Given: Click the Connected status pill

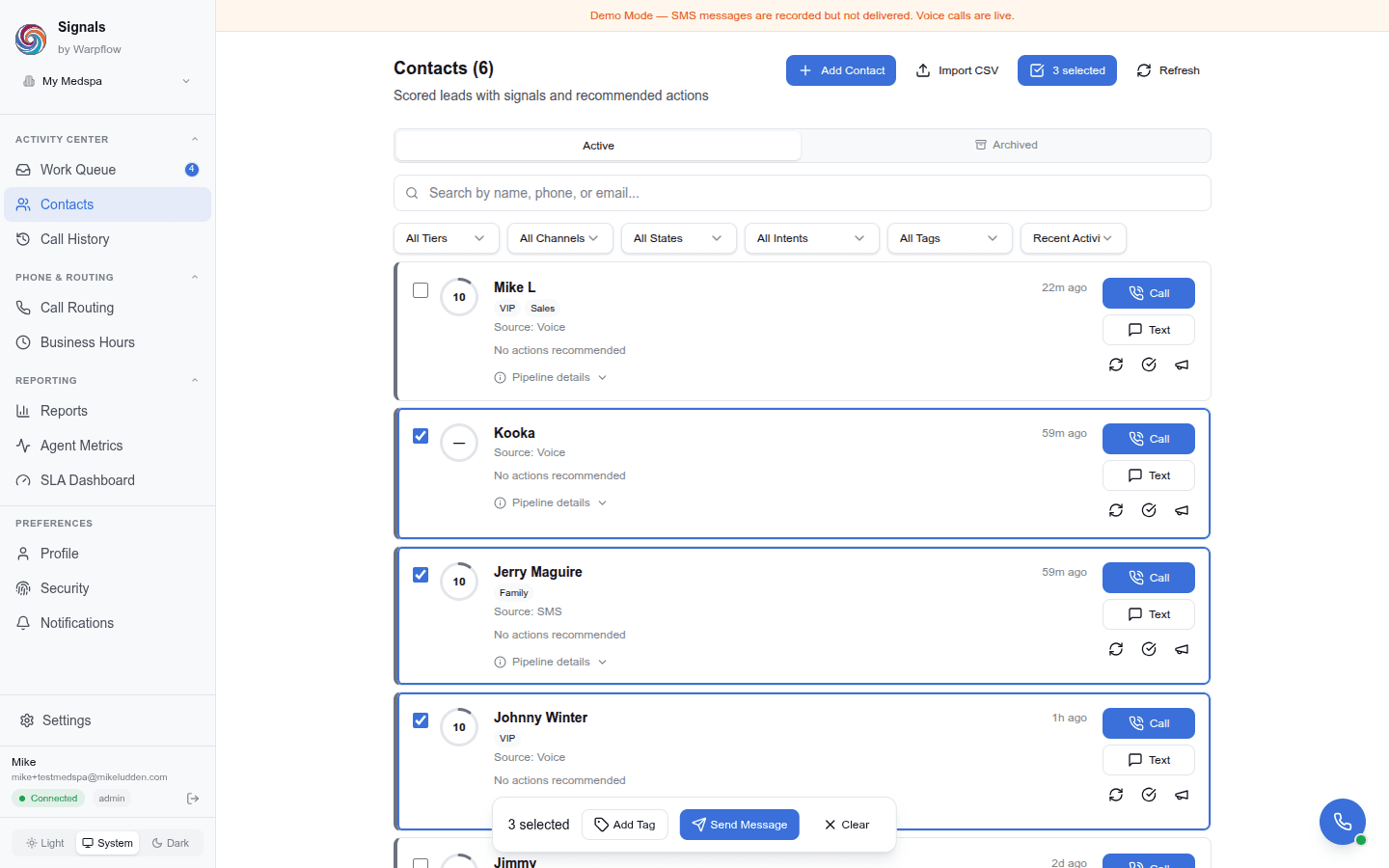Looking at the screenshot, I should [47, 798].
